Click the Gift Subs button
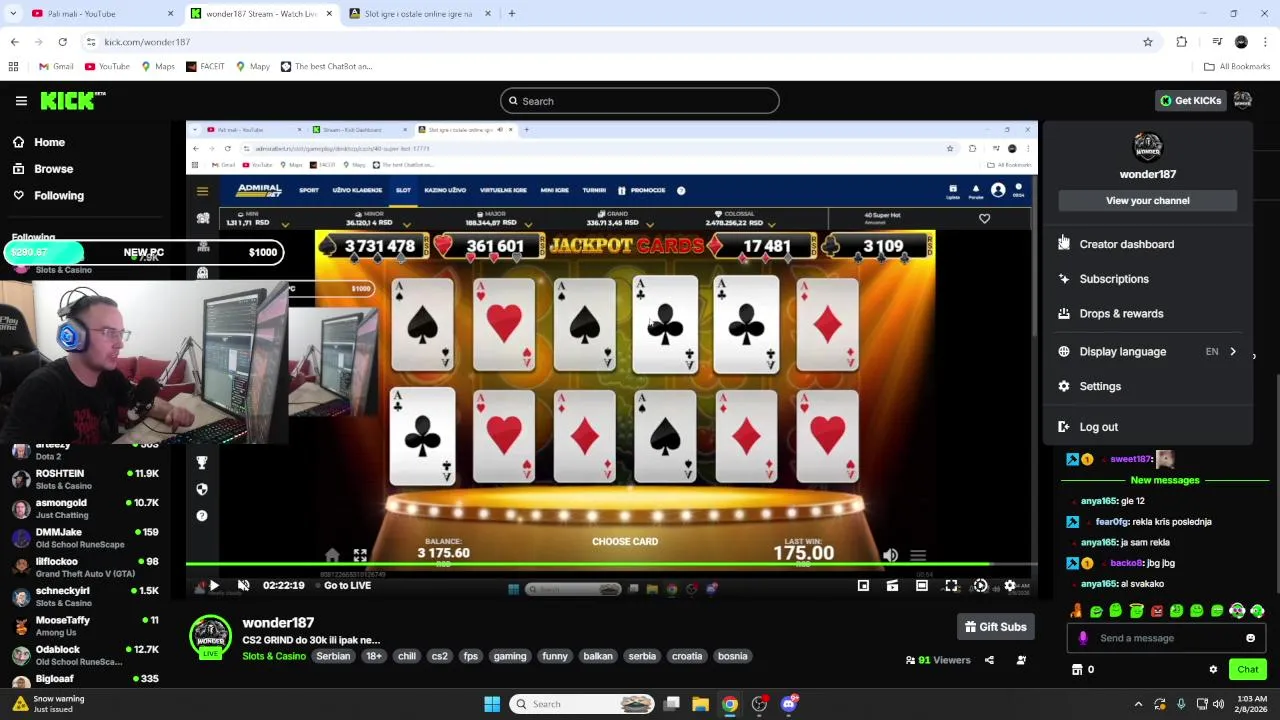The image size is (1280, 720). (995, 627)
